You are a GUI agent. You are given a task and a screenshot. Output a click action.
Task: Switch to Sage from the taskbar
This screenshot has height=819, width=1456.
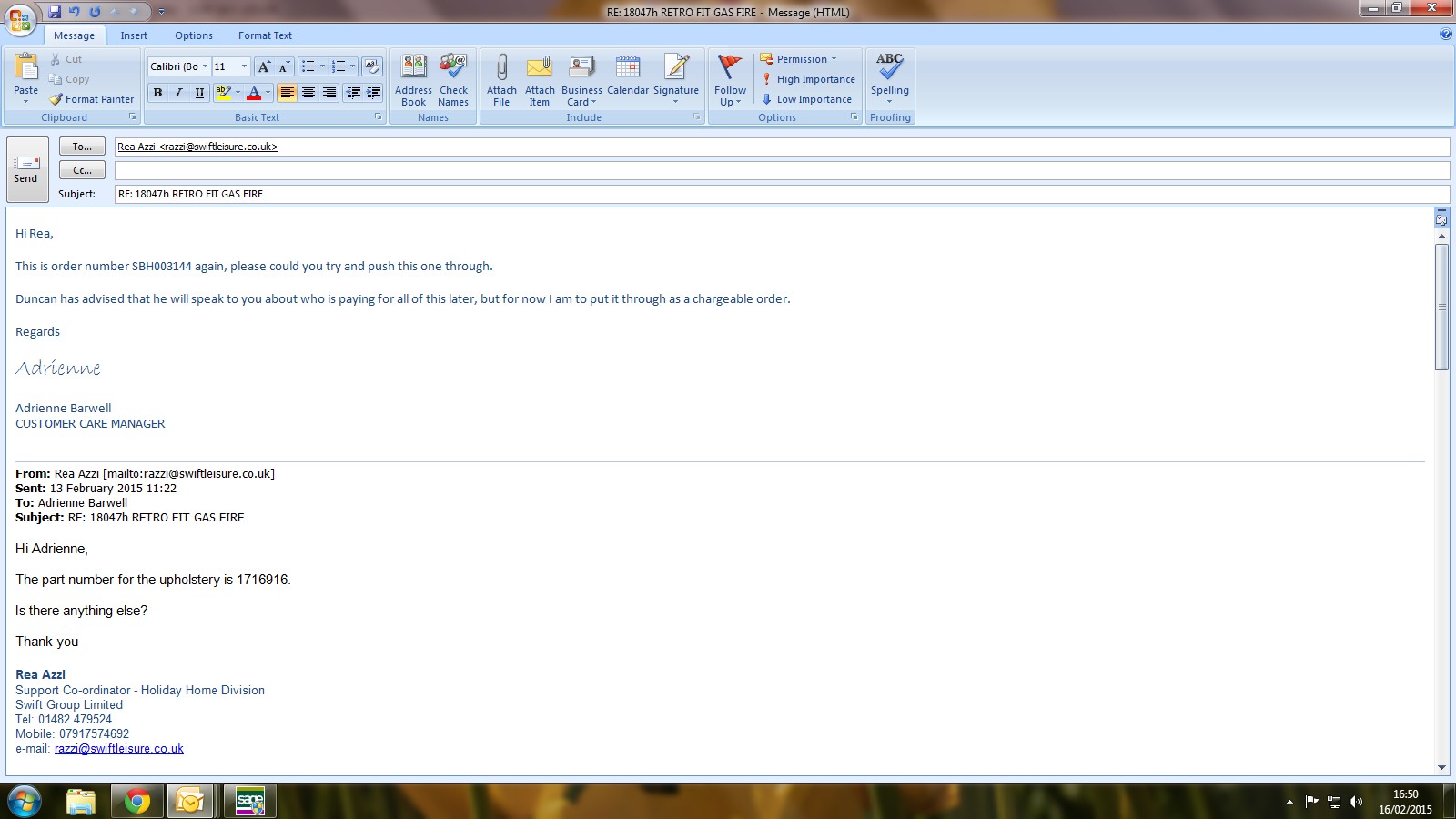(249, 801)
